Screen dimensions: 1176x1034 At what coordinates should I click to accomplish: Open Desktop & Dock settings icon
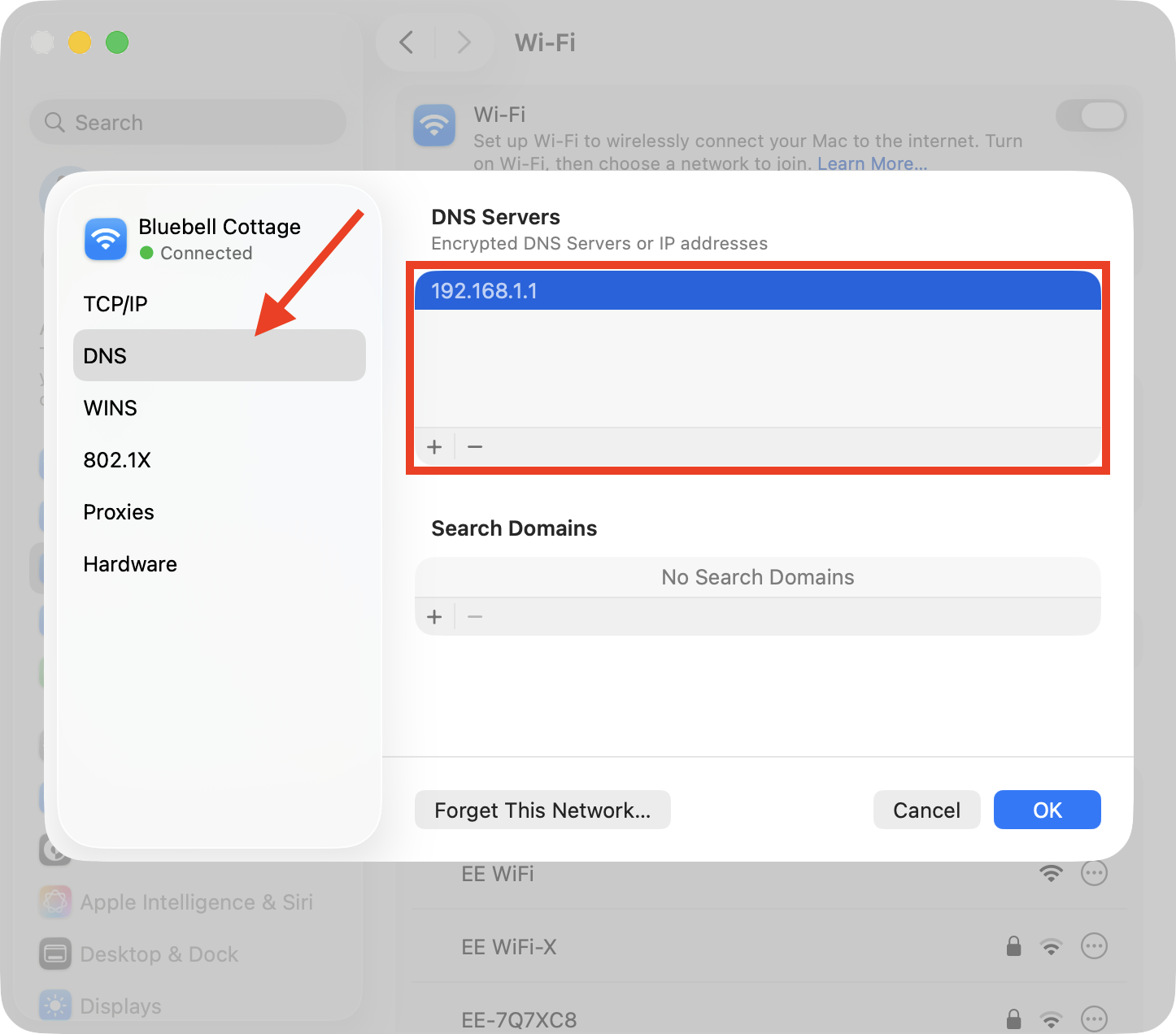tap(54, 954)
